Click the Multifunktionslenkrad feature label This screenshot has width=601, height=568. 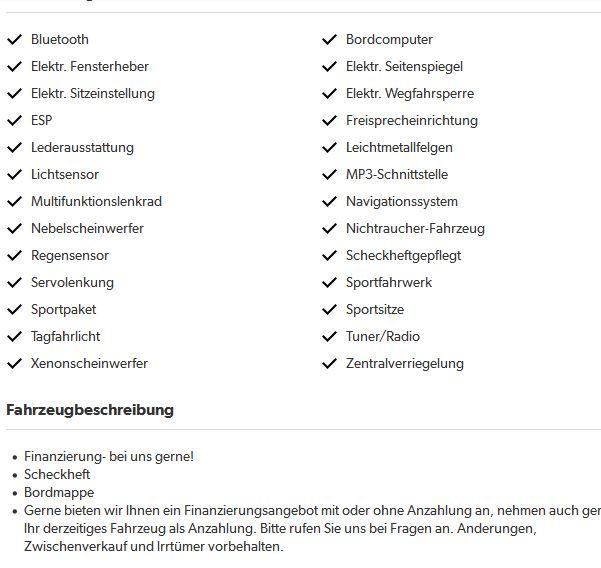[96, 202]
